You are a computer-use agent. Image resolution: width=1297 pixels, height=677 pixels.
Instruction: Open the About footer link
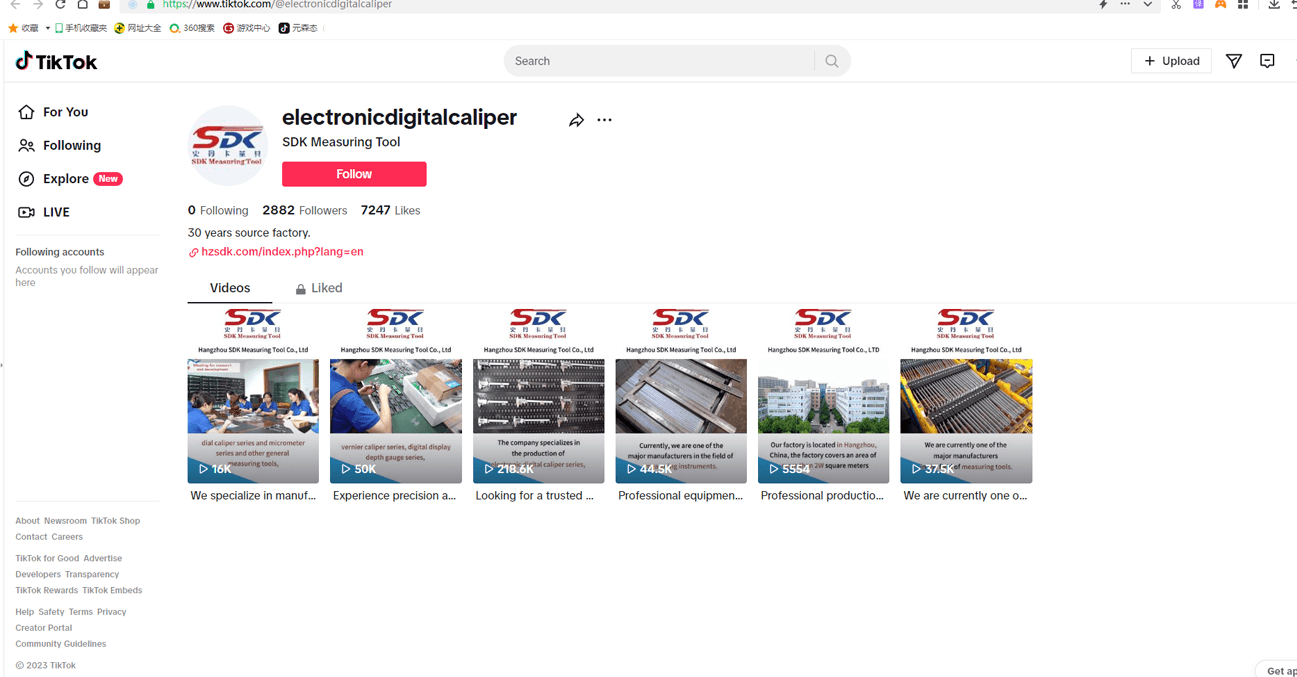(27, 521)
